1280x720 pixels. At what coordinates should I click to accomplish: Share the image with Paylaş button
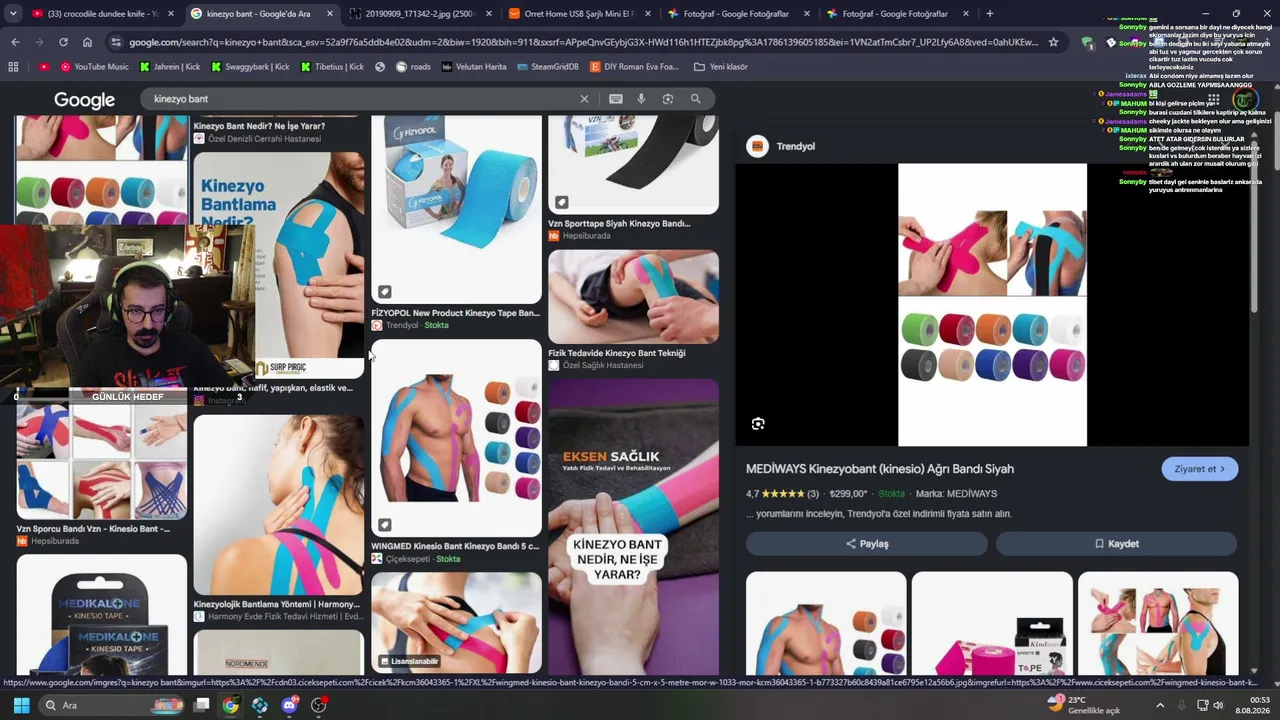tap(867, 544)
